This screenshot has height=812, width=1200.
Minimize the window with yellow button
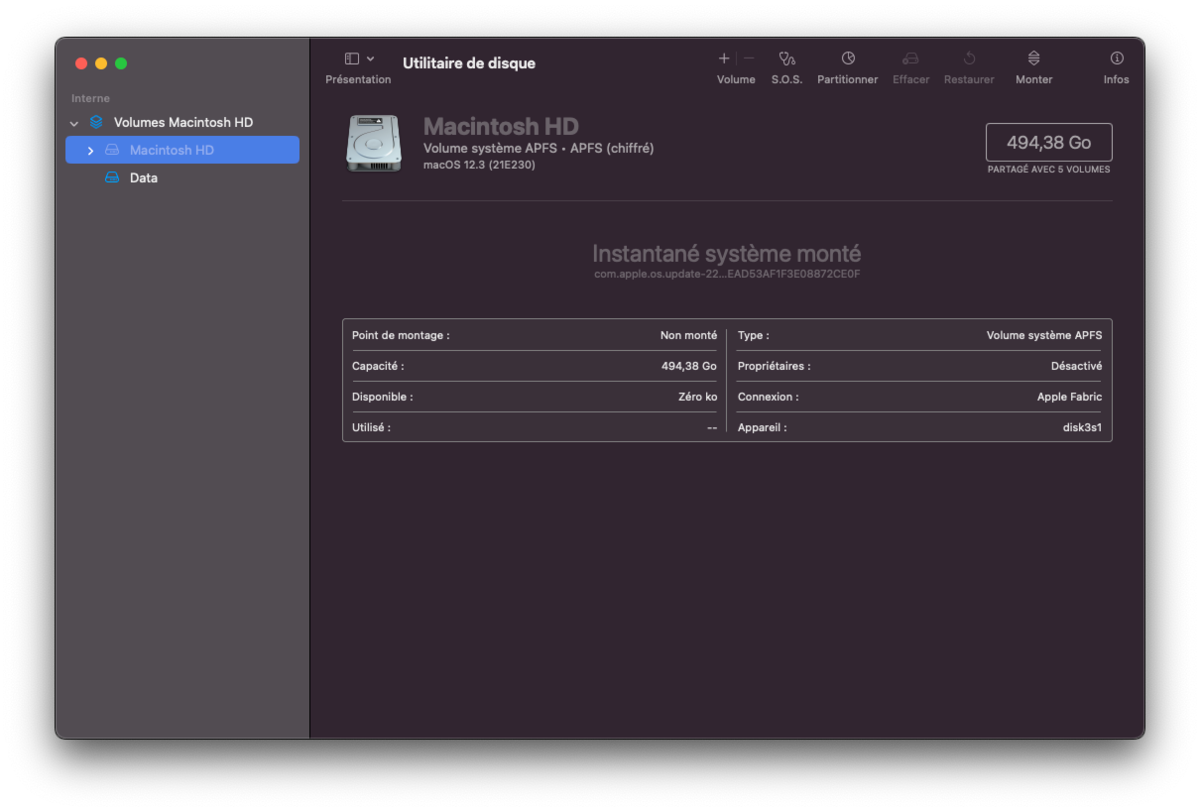[x=101, y=64]
